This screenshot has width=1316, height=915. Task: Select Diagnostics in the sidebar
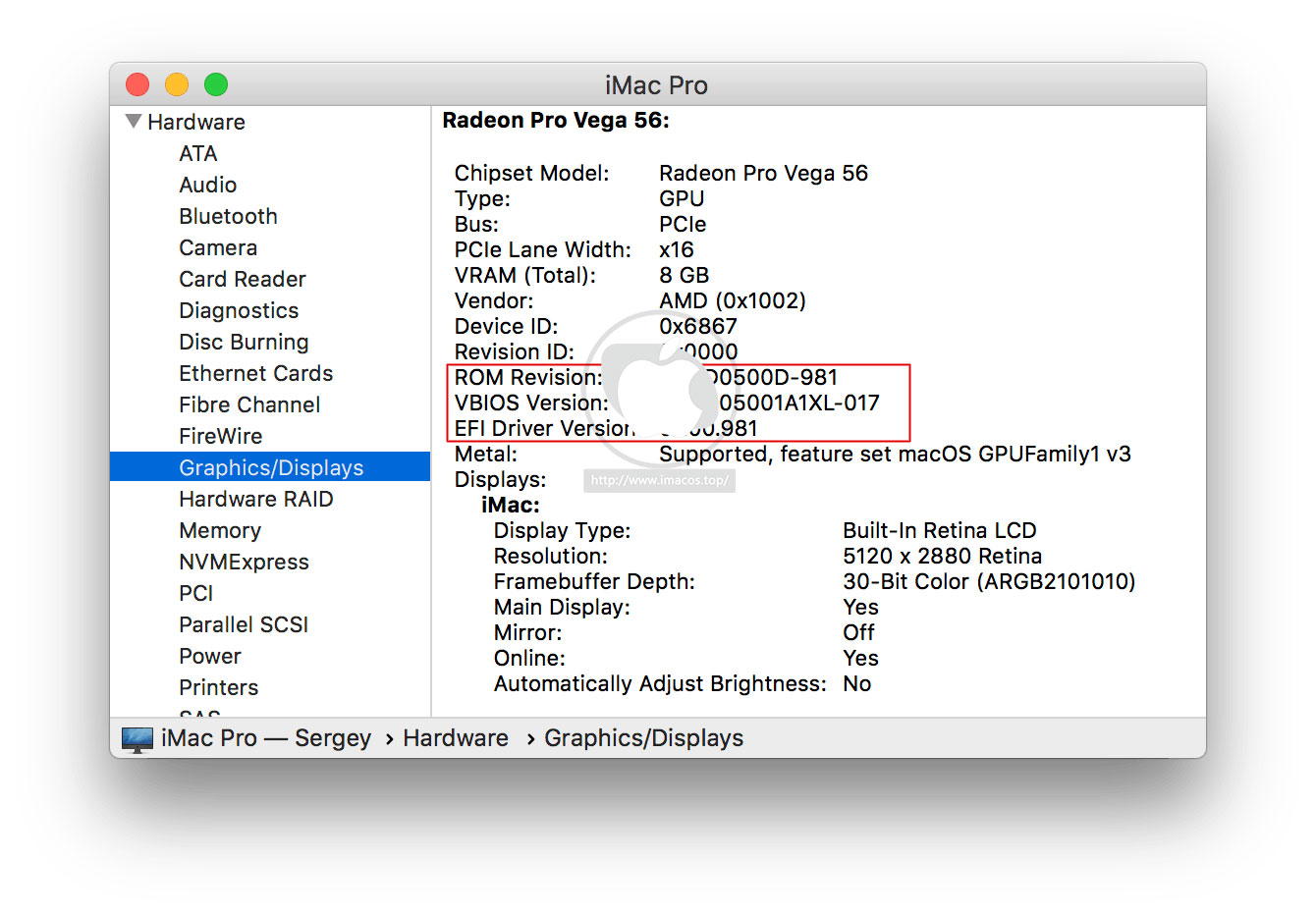point(239,311)
